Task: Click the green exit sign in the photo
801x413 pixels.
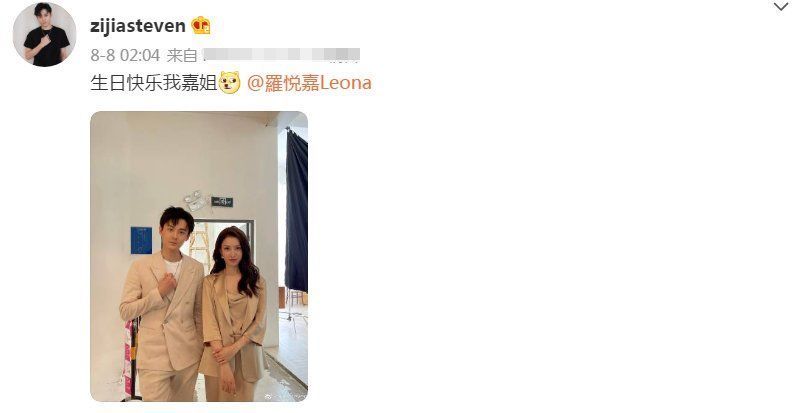Action: pos(222,202)
